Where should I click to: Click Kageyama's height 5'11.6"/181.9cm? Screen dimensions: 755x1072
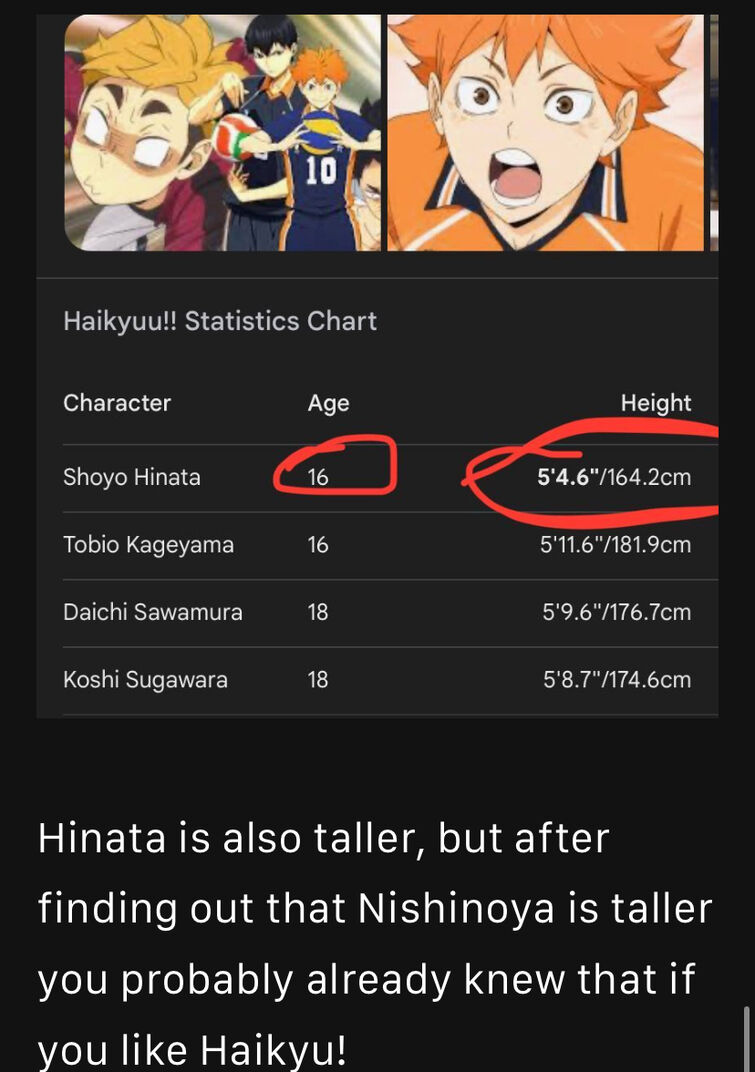point(615,545)
